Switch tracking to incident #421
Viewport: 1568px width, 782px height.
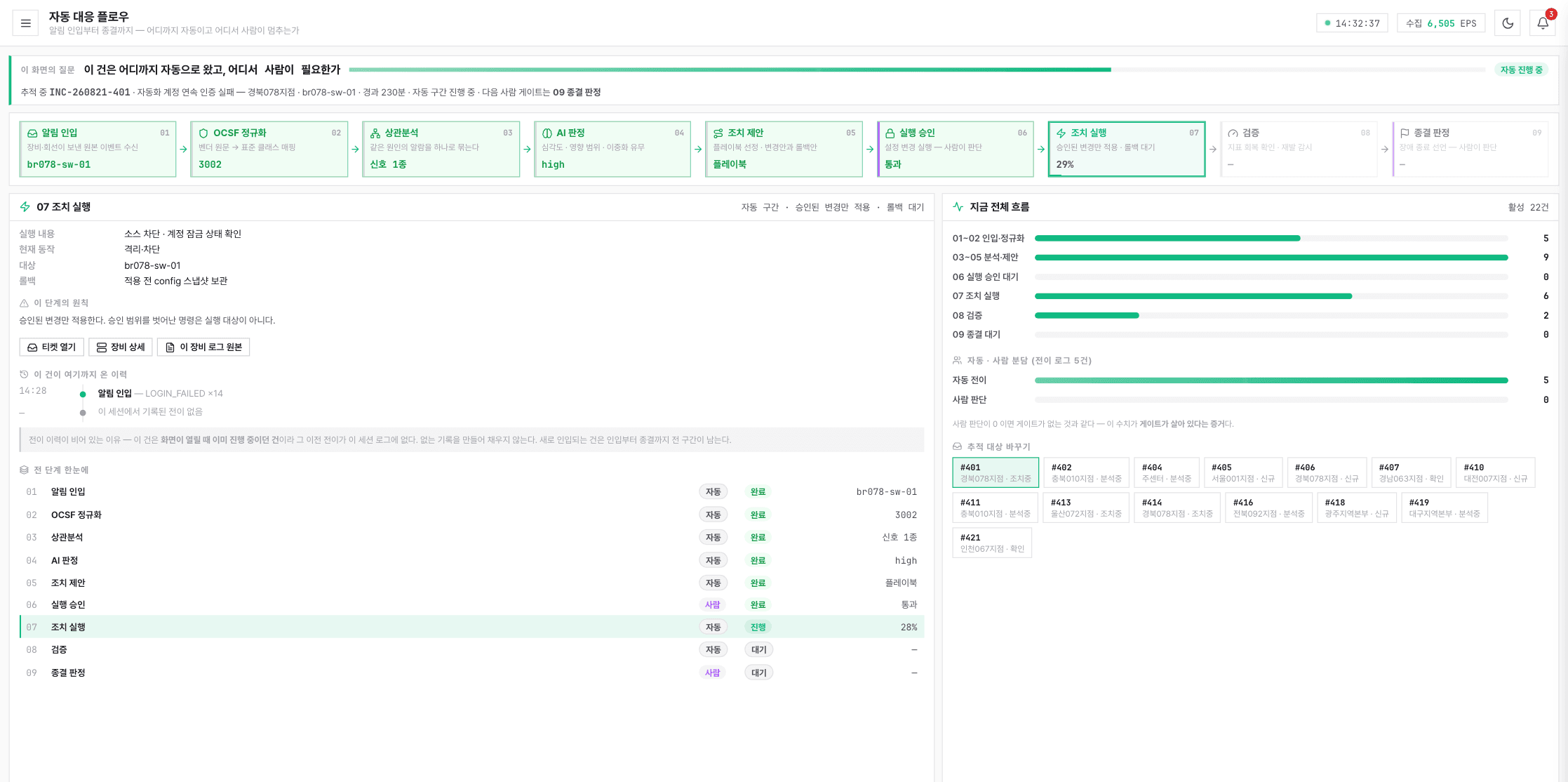[x=992, y=543]
